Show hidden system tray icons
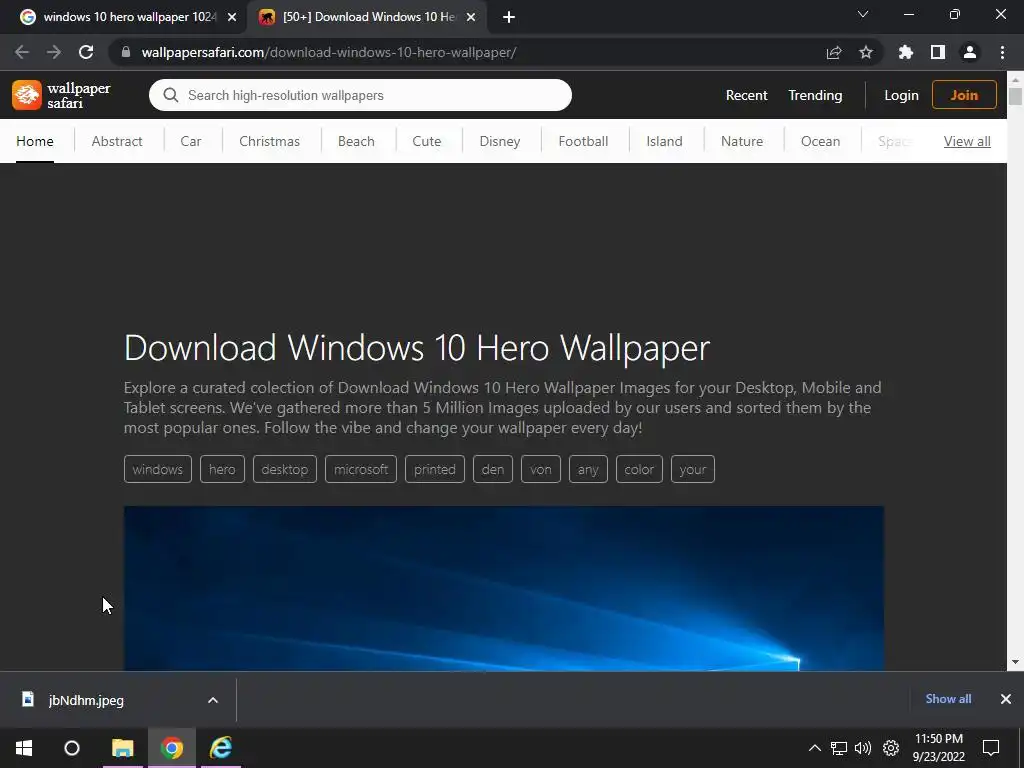This screenshot has height=768, width=1024. pyautogui.click(x=814, y=748)
